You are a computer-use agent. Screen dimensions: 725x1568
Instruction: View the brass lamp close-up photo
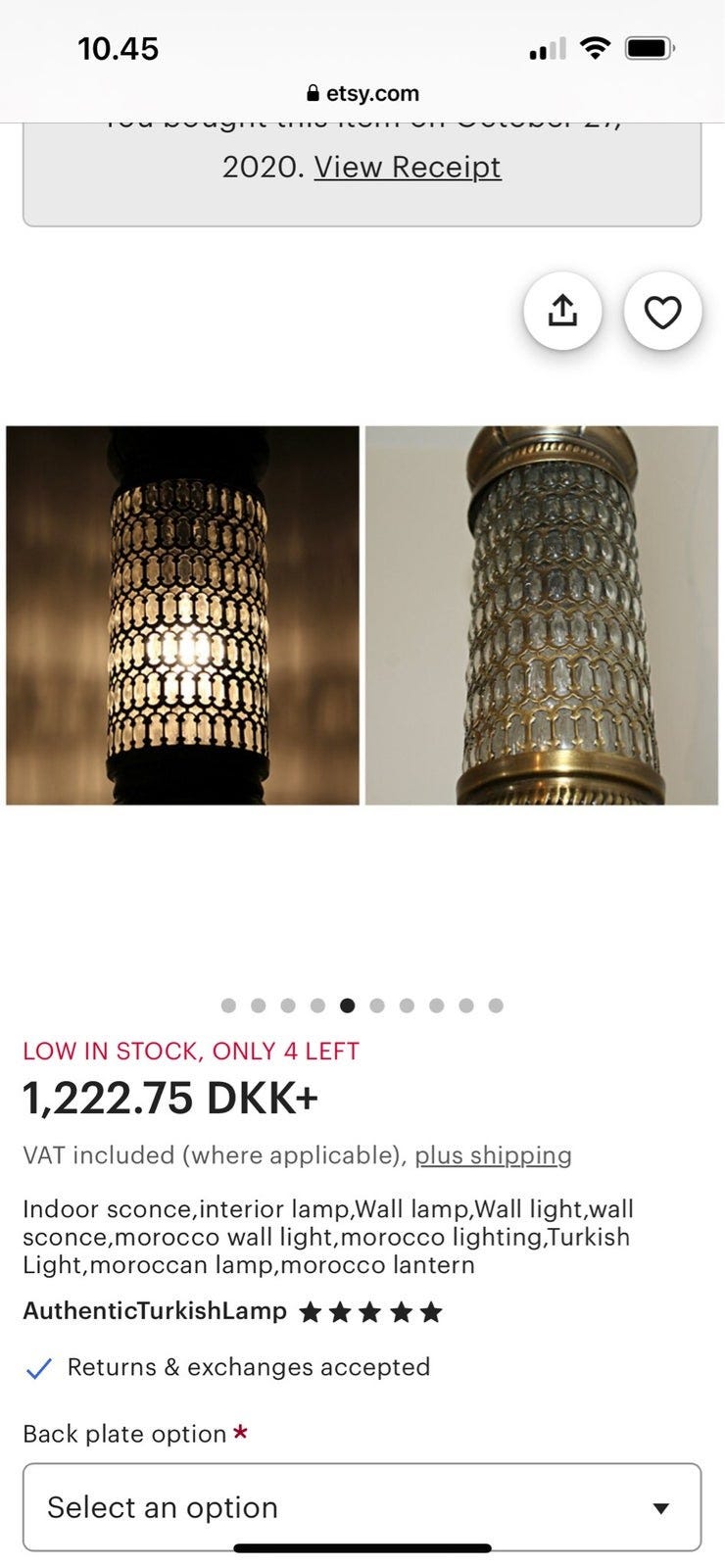coord(542,615)
